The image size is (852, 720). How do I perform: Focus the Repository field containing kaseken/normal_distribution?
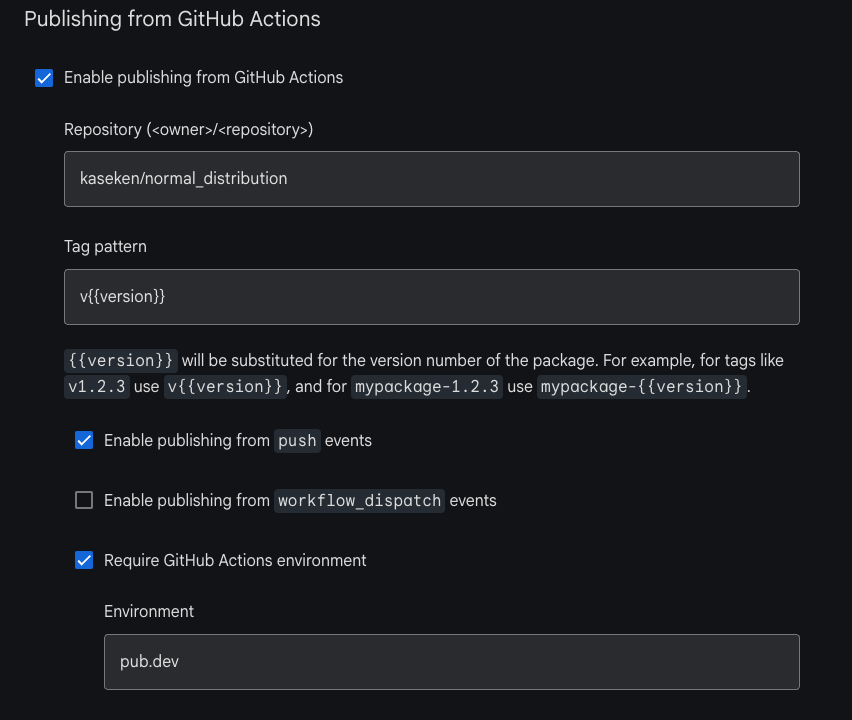coord(432,179)
